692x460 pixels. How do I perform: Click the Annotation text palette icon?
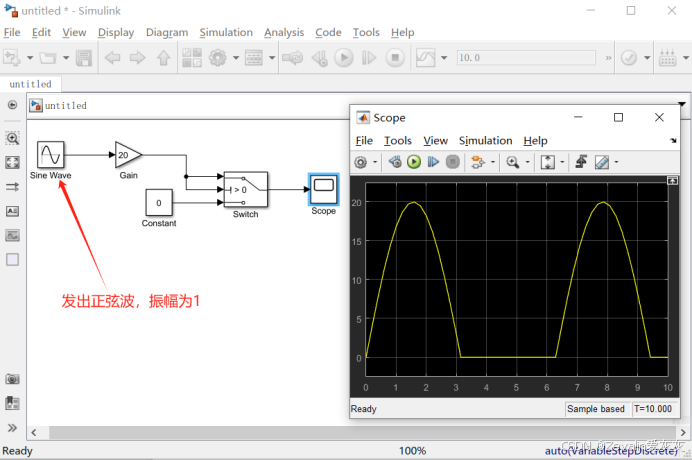point(12,211)
